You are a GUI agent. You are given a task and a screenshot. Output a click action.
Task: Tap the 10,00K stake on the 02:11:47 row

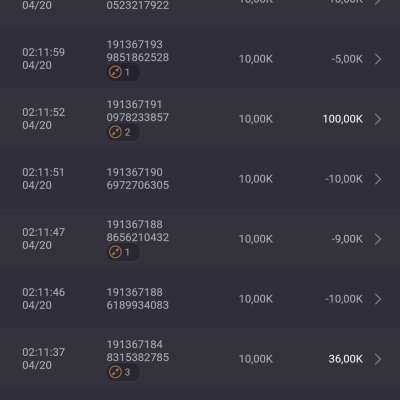coord(256,239)
